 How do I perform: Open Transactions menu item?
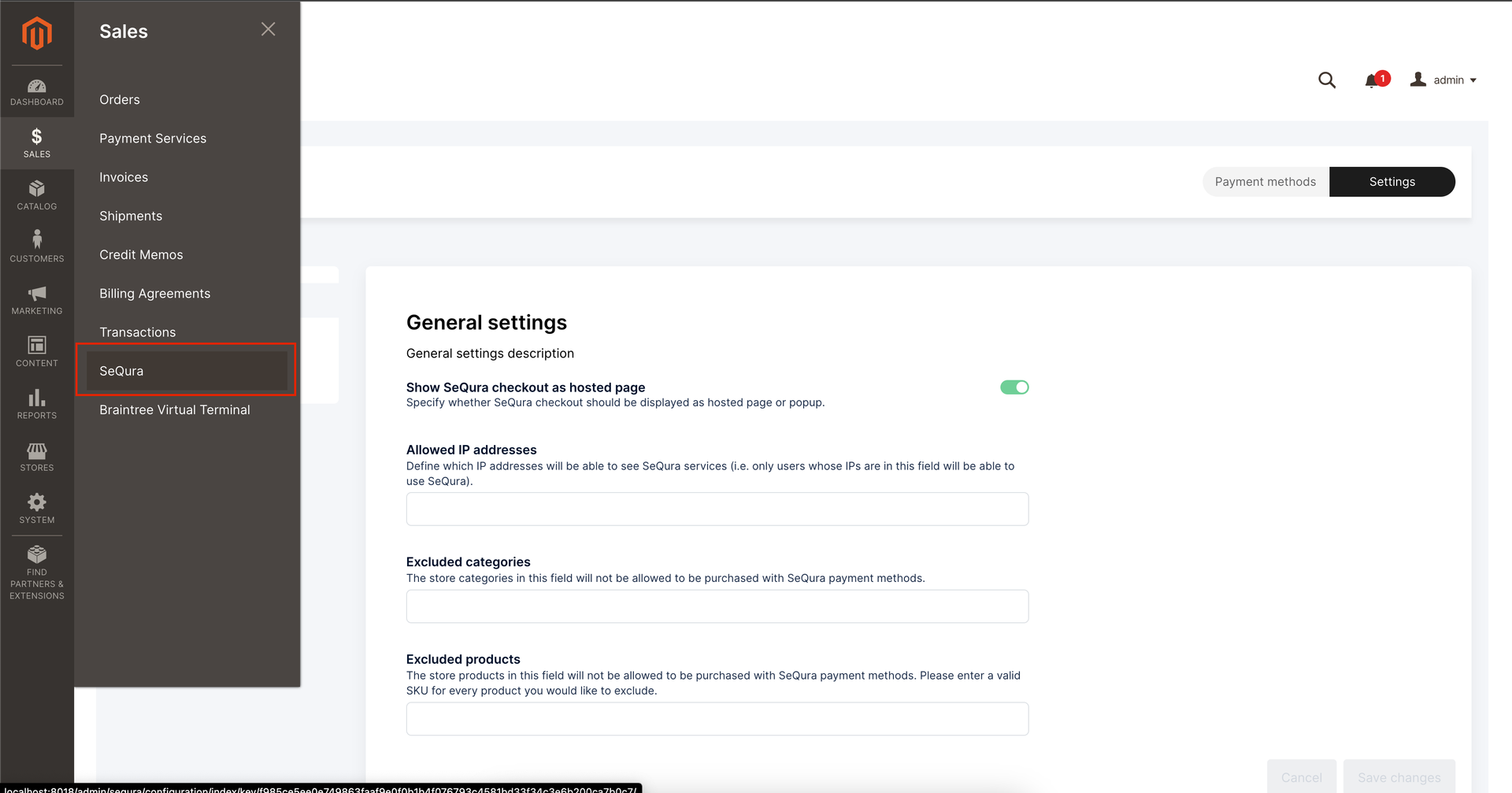138,332
